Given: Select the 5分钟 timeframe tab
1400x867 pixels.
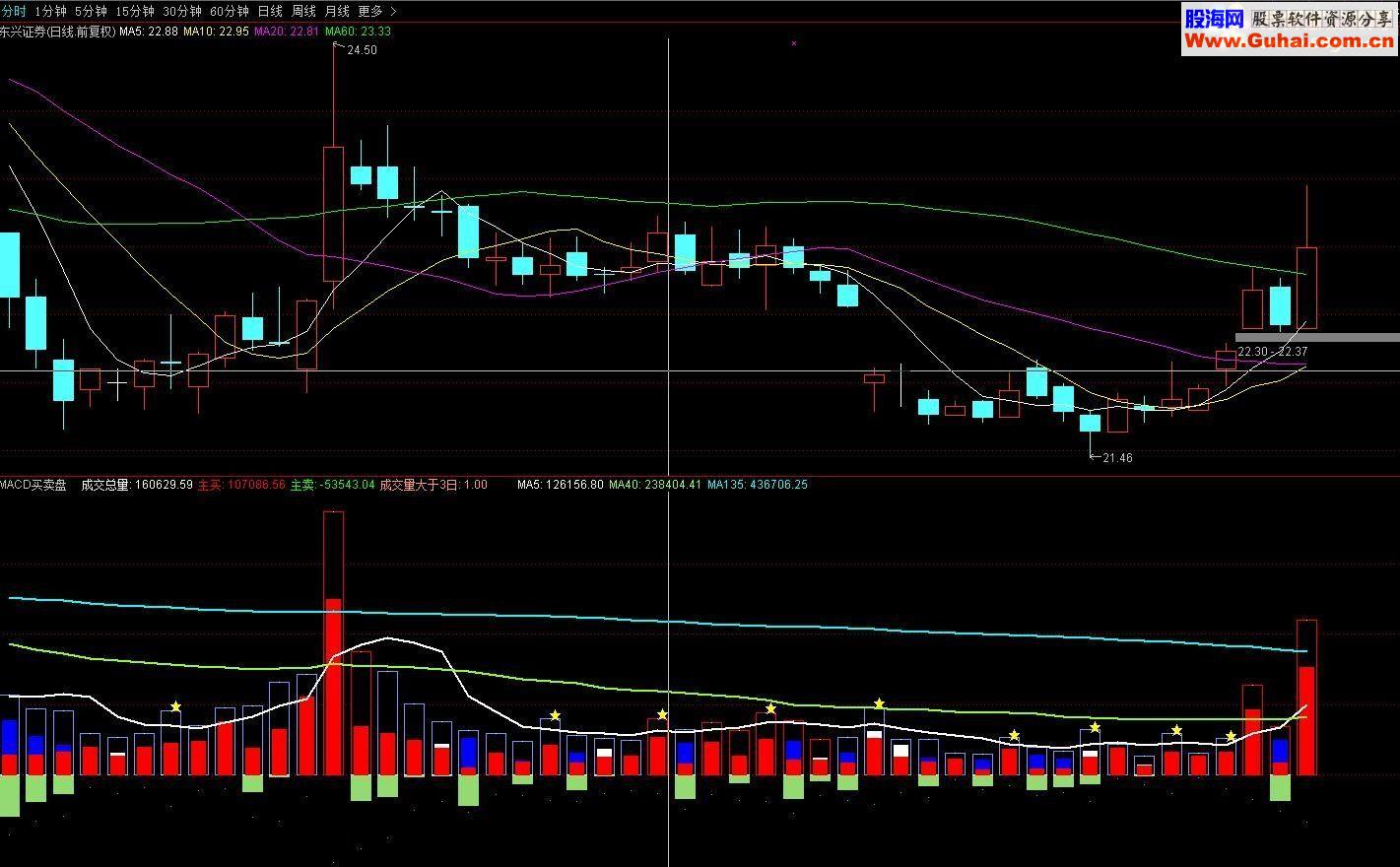Looking at the screenshot, I should [x=91, y=11].
